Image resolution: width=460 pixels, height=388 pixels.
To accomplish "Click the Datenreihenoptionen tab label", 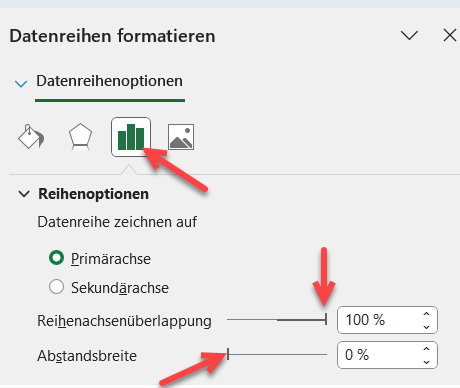I will coord(109,81).
